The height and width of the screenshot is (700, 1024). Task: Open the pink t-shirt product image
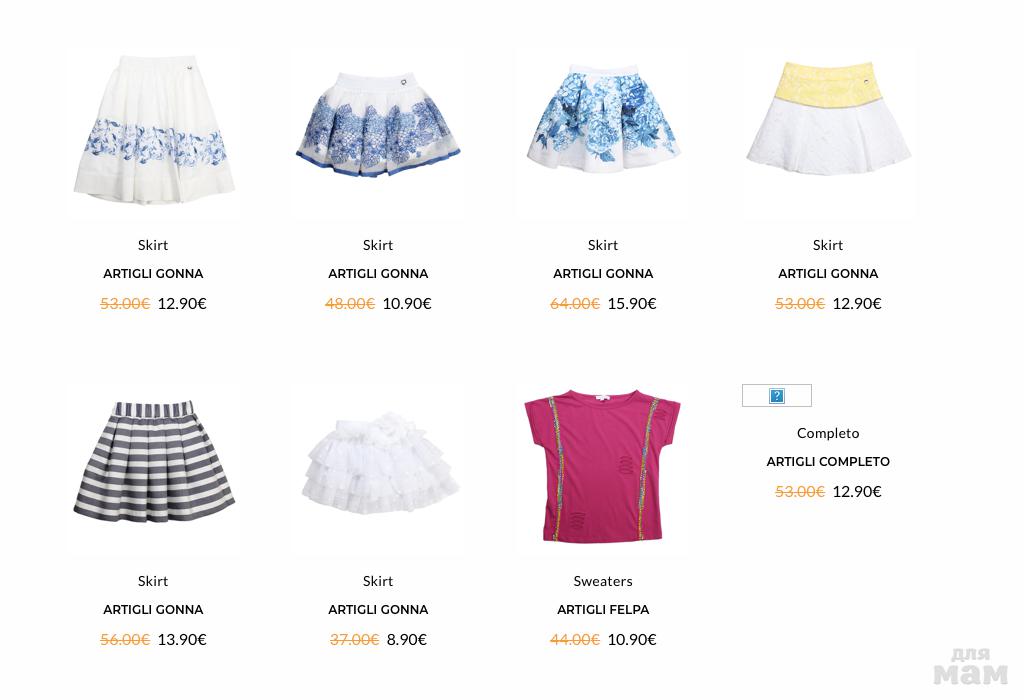(603, 466)
